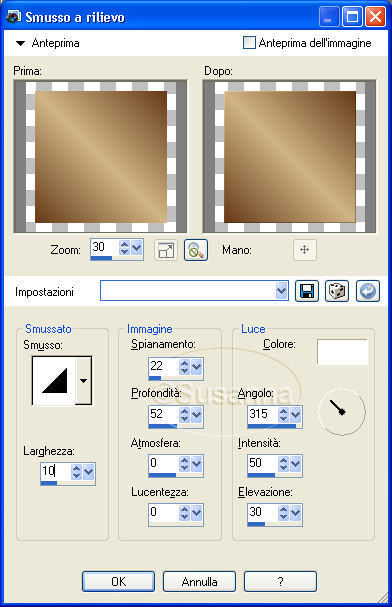Open the Angolo value slider dropdown
392x607 pixels.
pos(296,415)
